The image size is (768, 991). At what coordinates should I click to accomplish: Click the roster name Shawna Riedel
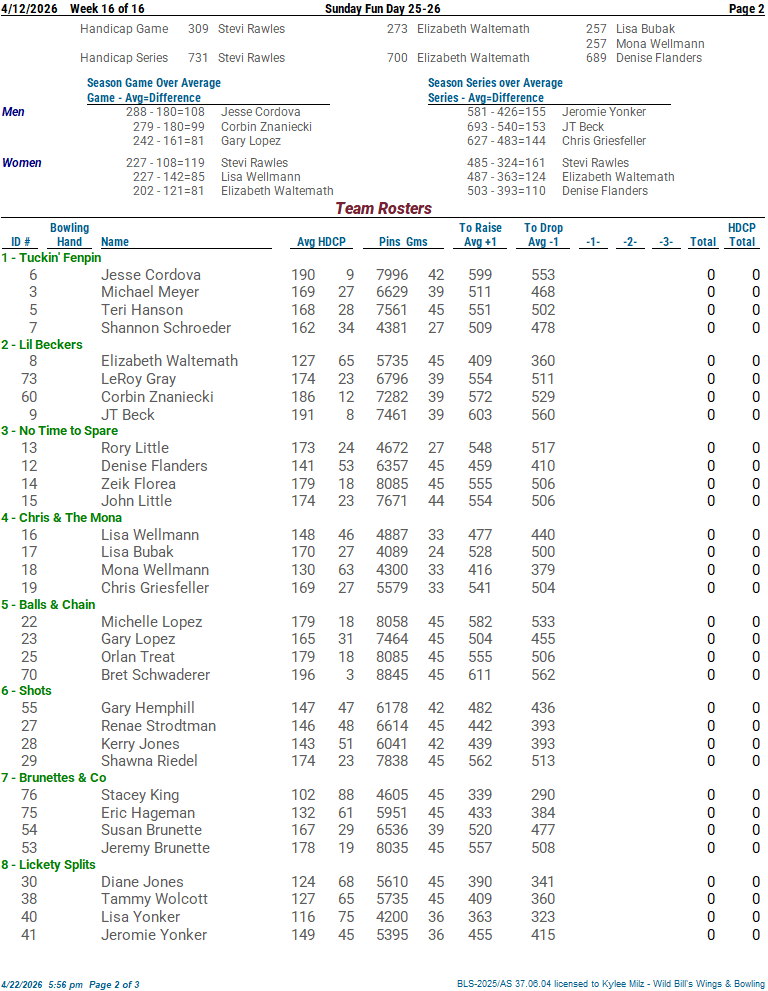tap(149, 761)
